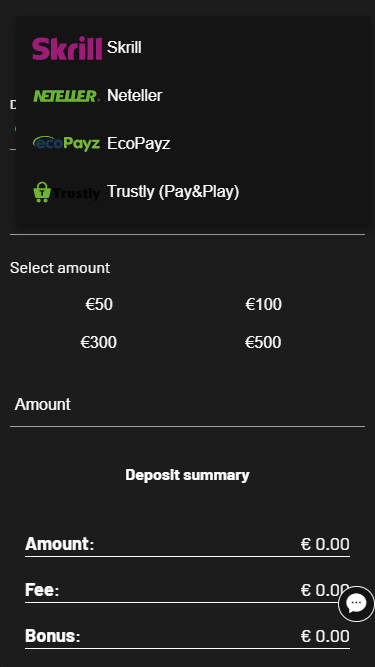Click the ecoPayz logo

67,143
